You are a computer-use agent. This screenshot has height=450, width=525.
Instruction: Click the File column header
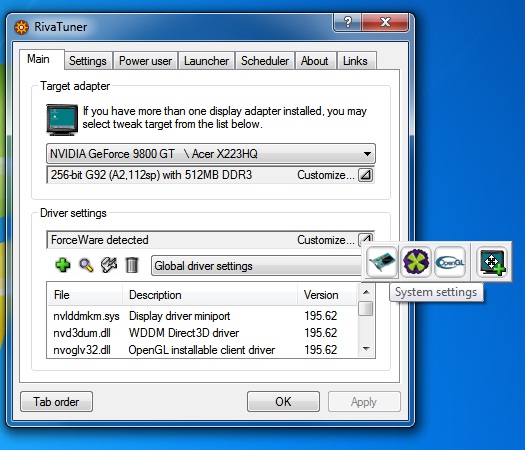pos(85,295)
